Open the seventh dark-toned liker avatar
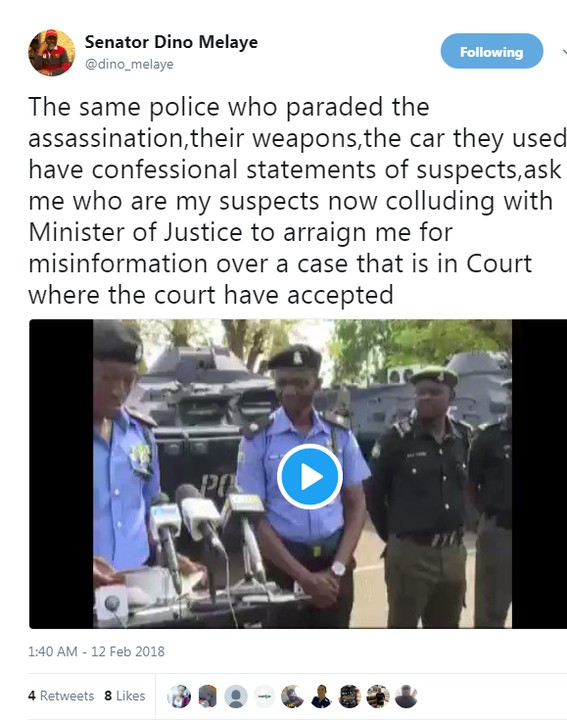The image size is (567, 720). 350,696
